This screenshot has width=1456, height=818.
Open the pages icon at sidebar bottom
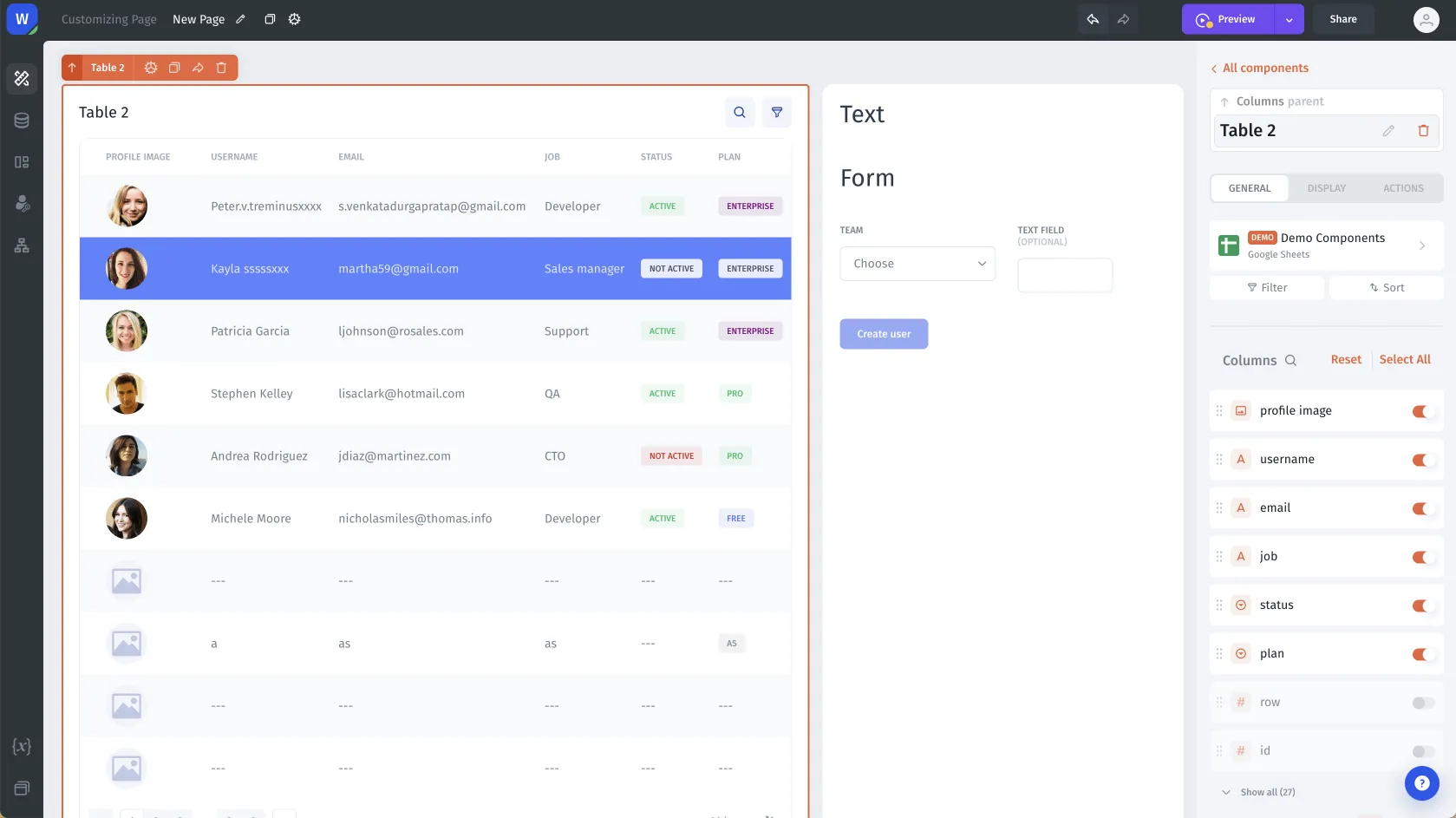pos(22,788)
